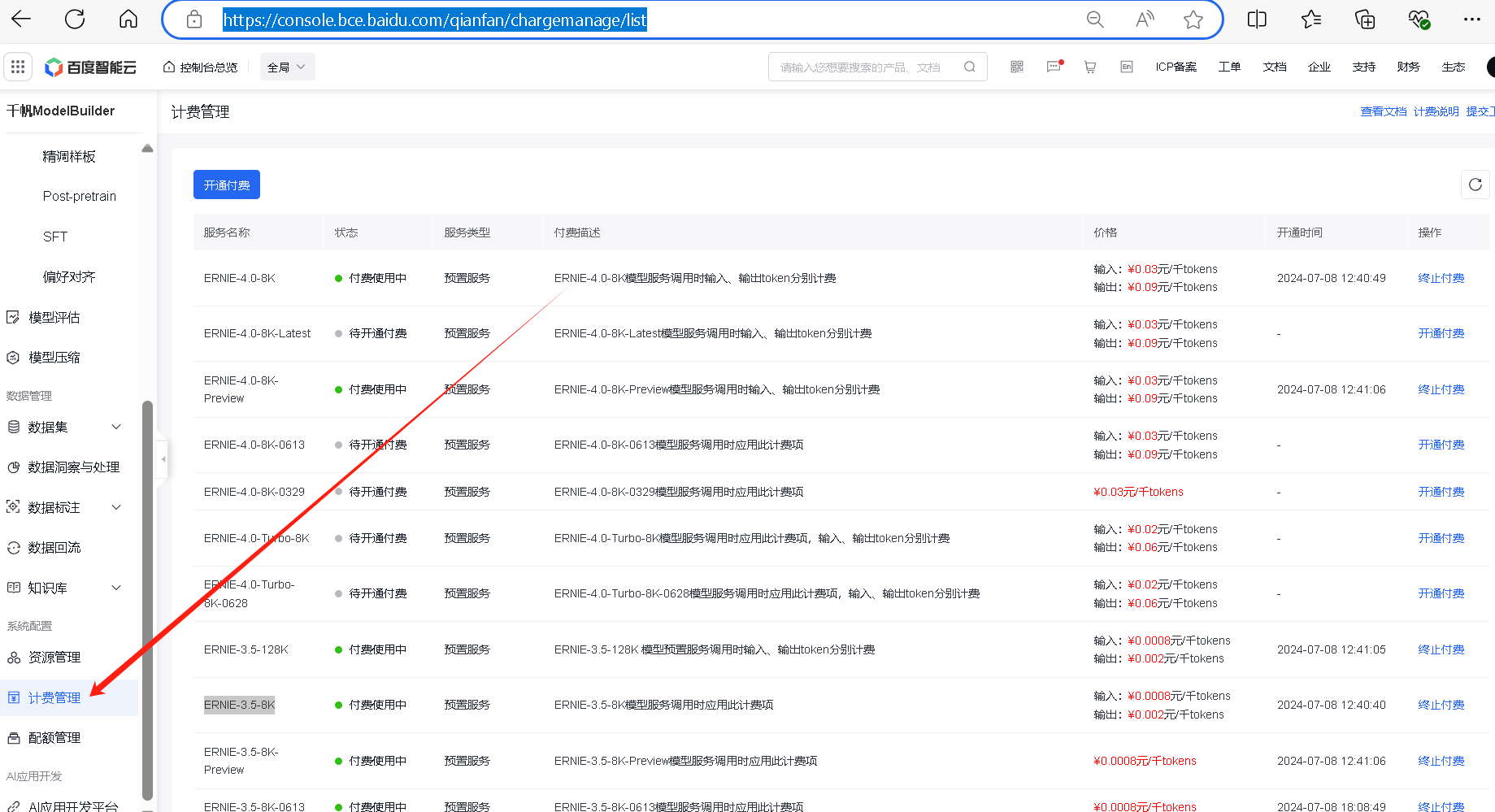Open the product grid menu icon
The width and height of the screenshot is (1495, 812).
[18, 67]
